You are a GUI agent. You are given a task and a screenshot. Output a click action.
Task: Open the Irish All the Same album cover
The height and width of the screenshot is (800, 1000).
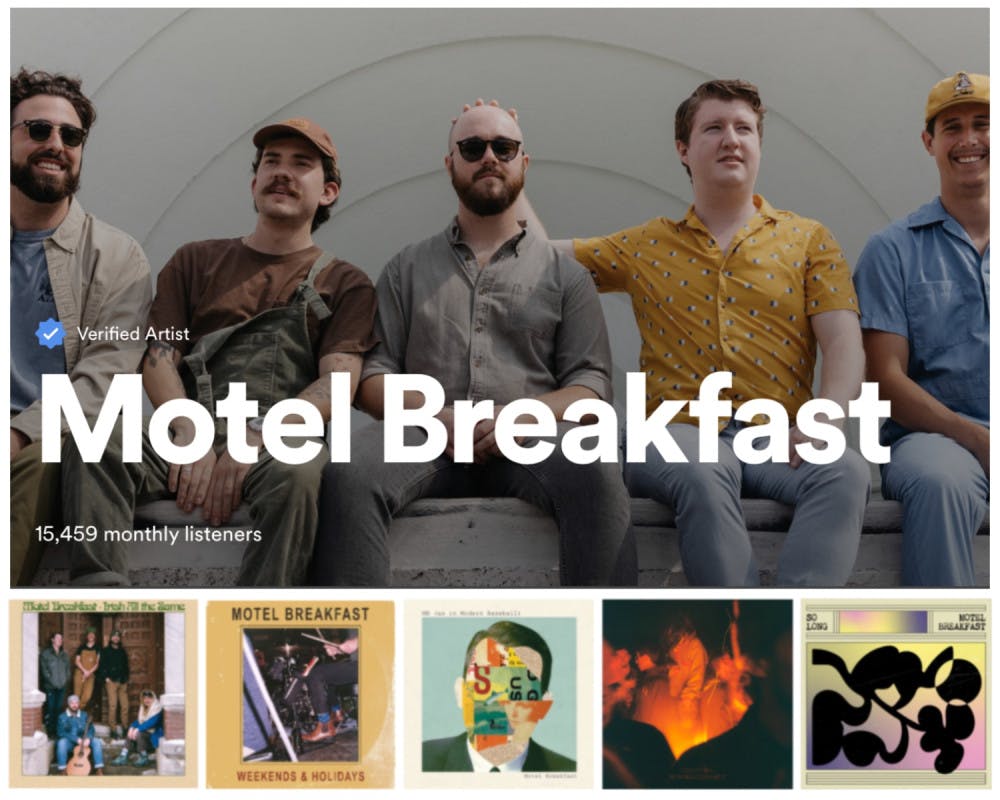click(x=103, y=693)
